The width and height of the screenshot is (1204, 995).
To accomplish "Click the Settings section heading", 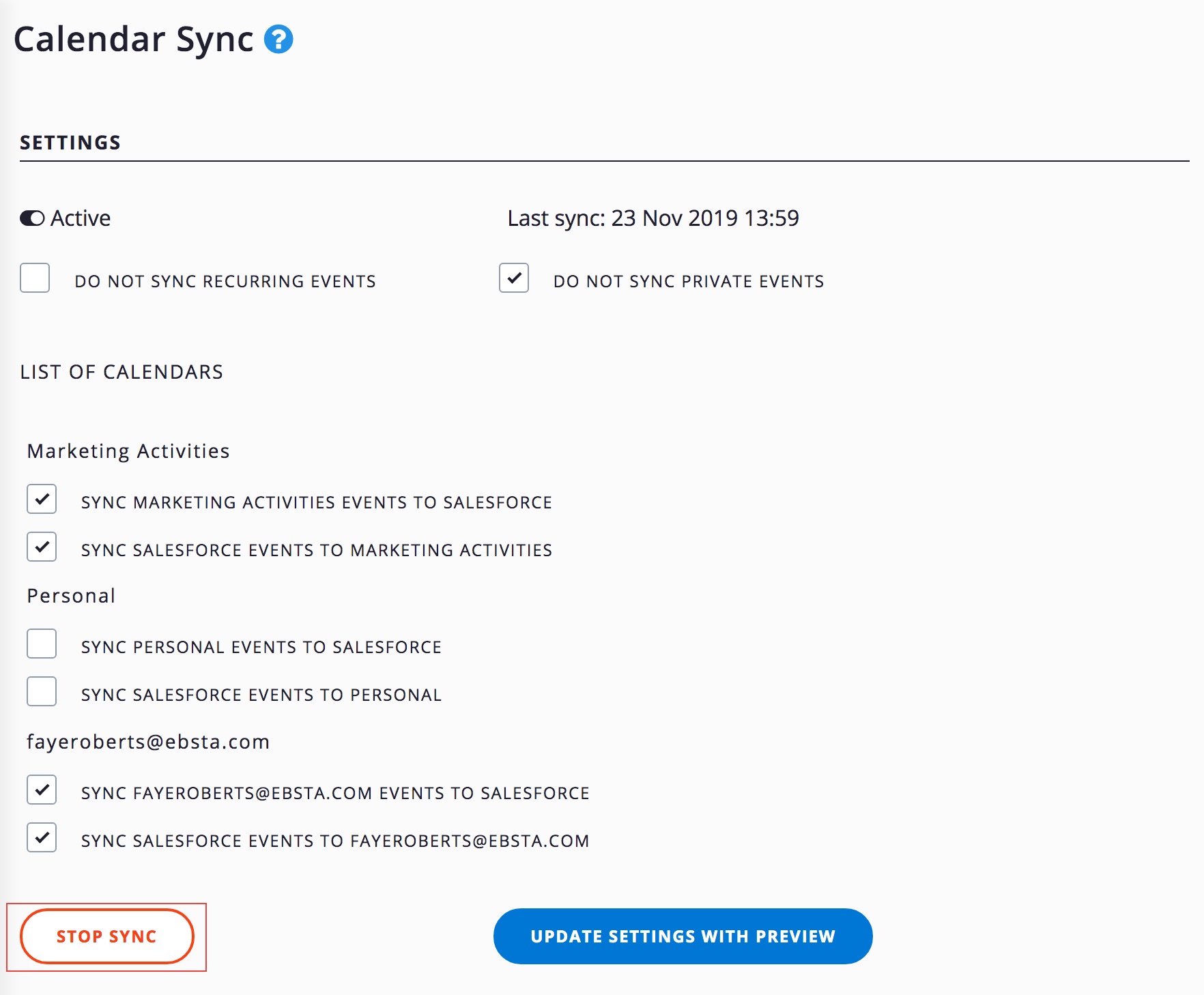I will click(70, 143).
